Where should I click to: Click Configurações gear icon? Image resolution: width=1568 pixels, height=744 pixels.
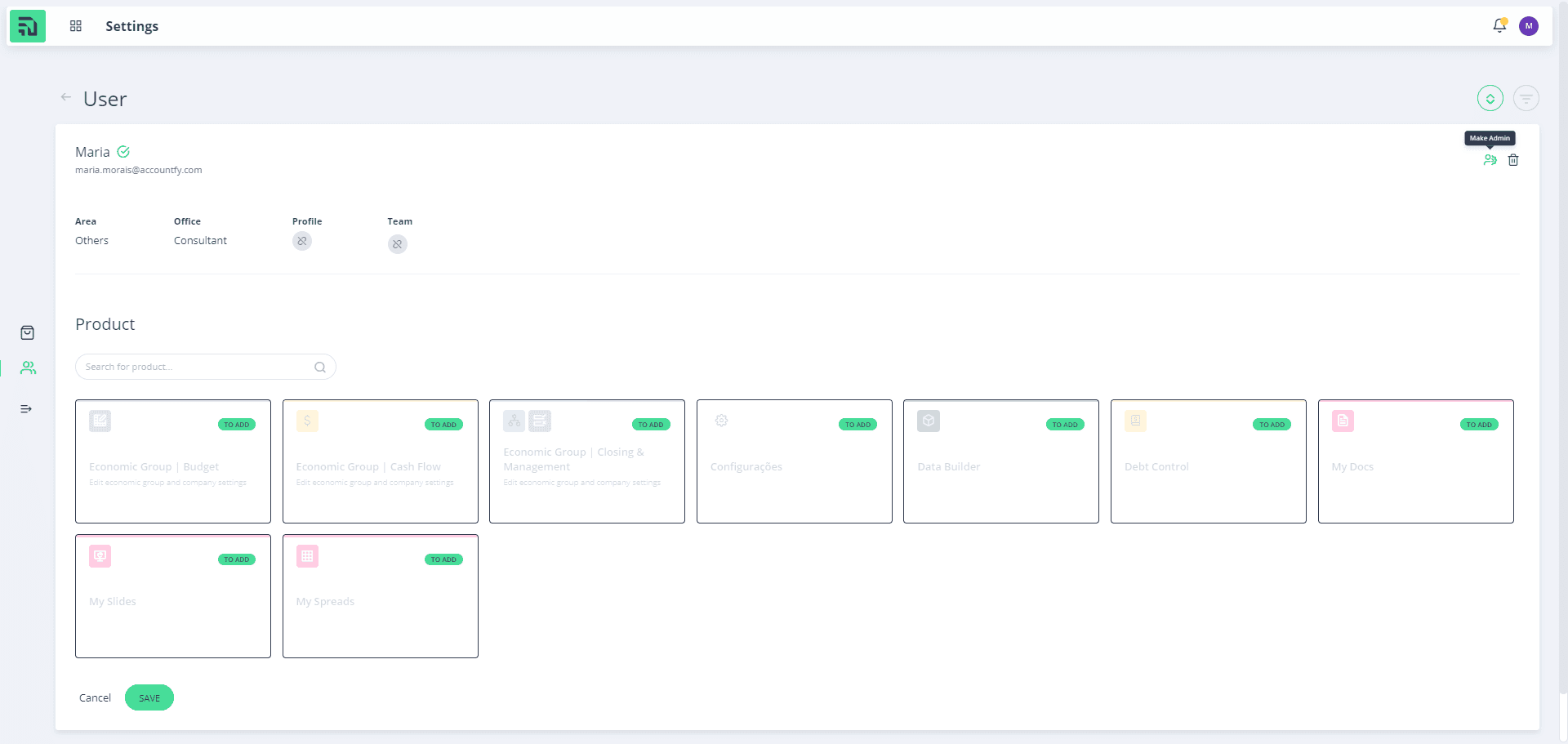point(722,421)
